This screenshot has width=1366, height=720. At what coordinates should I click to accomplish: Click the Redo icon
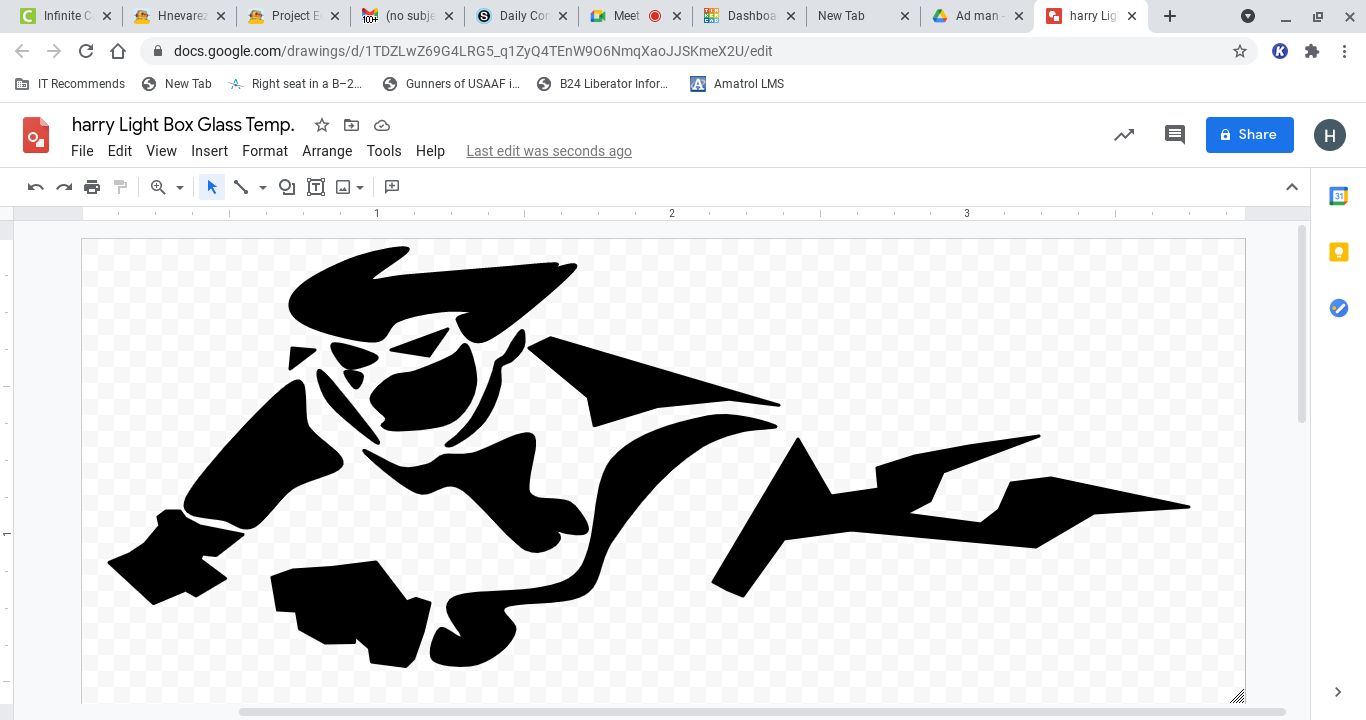coord(64,187)
